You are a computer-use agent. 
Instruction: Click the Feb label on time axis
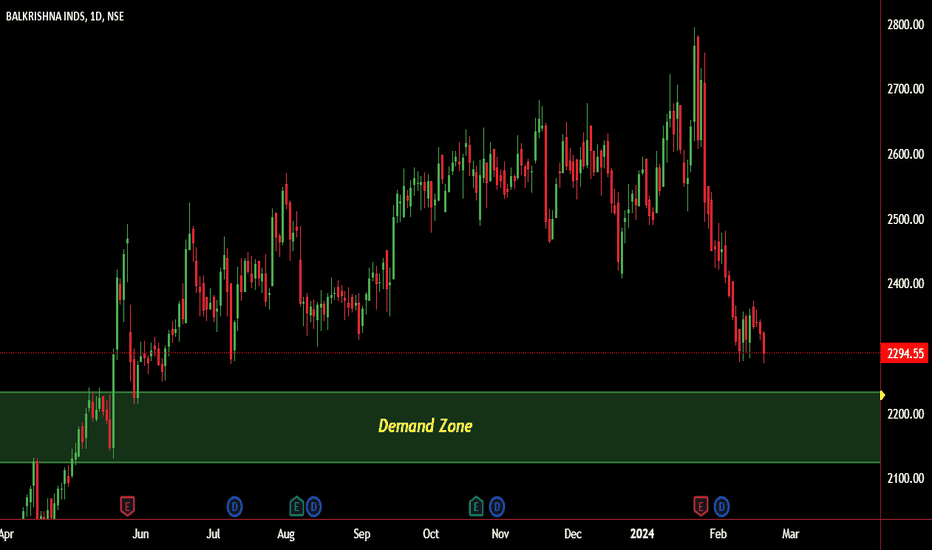point(718,534)
